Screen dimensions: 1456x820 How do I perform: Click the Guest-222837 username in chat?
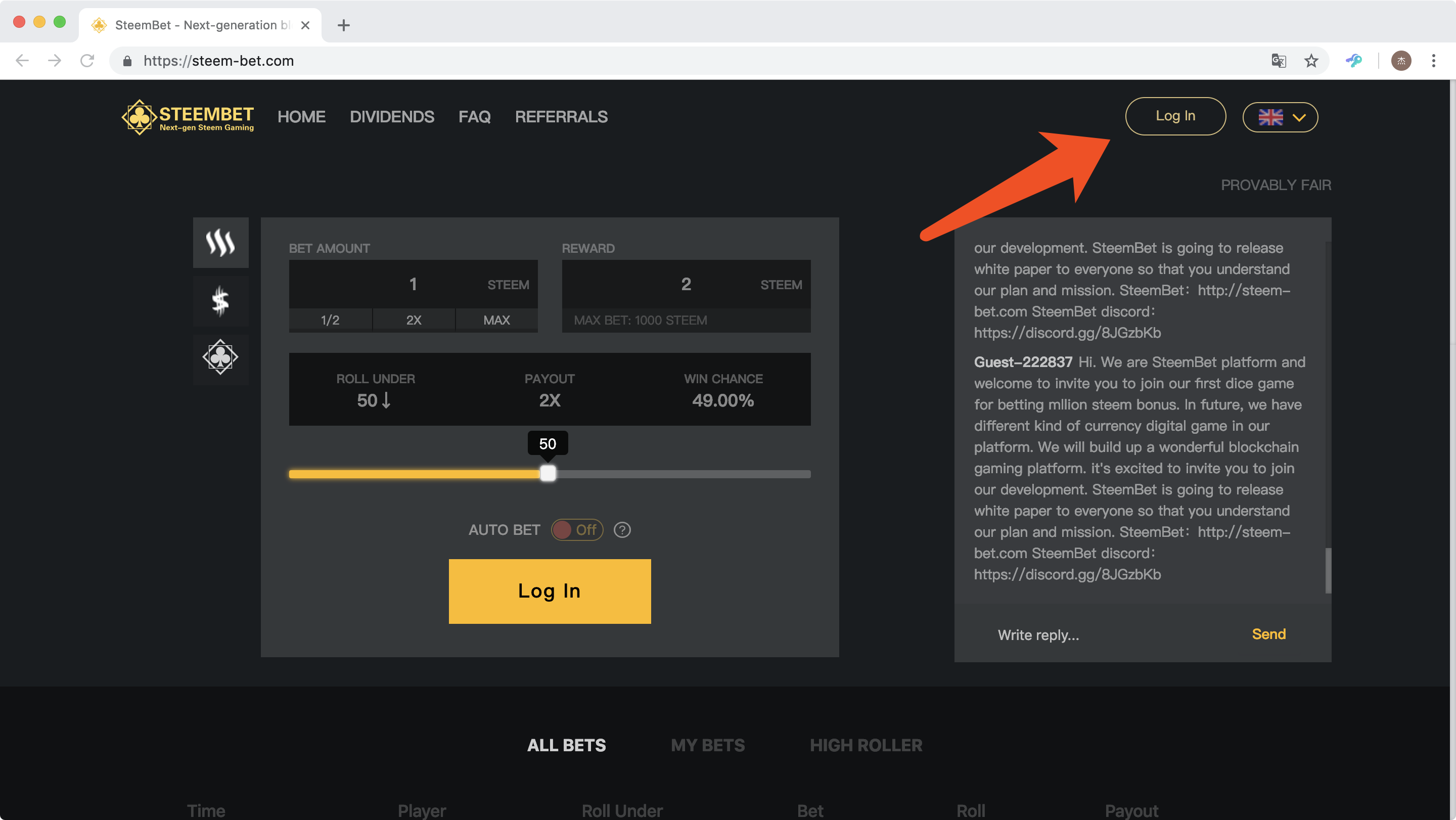1023,362
